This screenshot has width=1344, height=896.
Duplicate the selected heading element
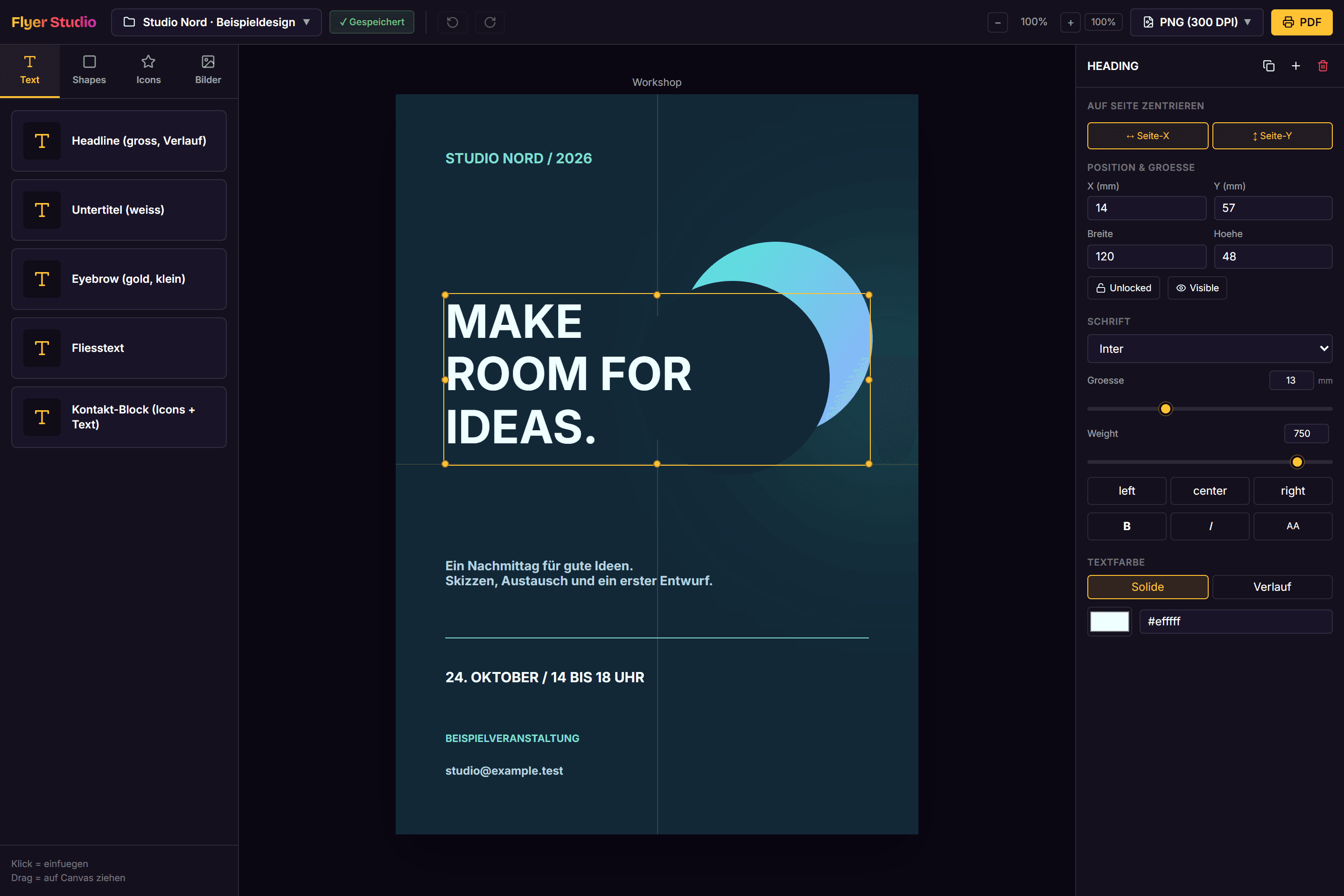click(x=1268, y=66)
